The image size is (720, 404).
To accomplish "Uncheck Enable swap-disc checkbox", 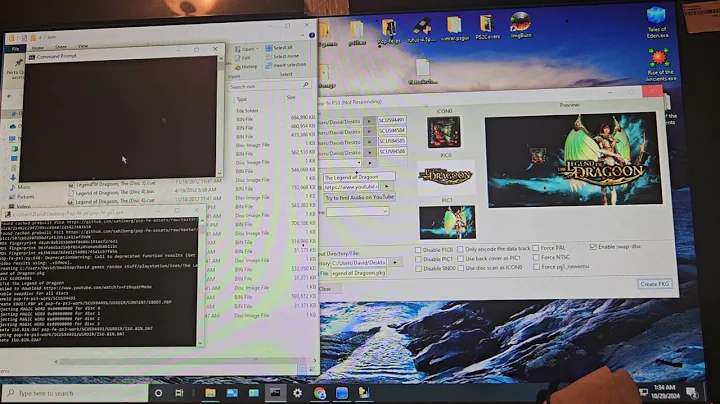I will [x=593, y=247].
